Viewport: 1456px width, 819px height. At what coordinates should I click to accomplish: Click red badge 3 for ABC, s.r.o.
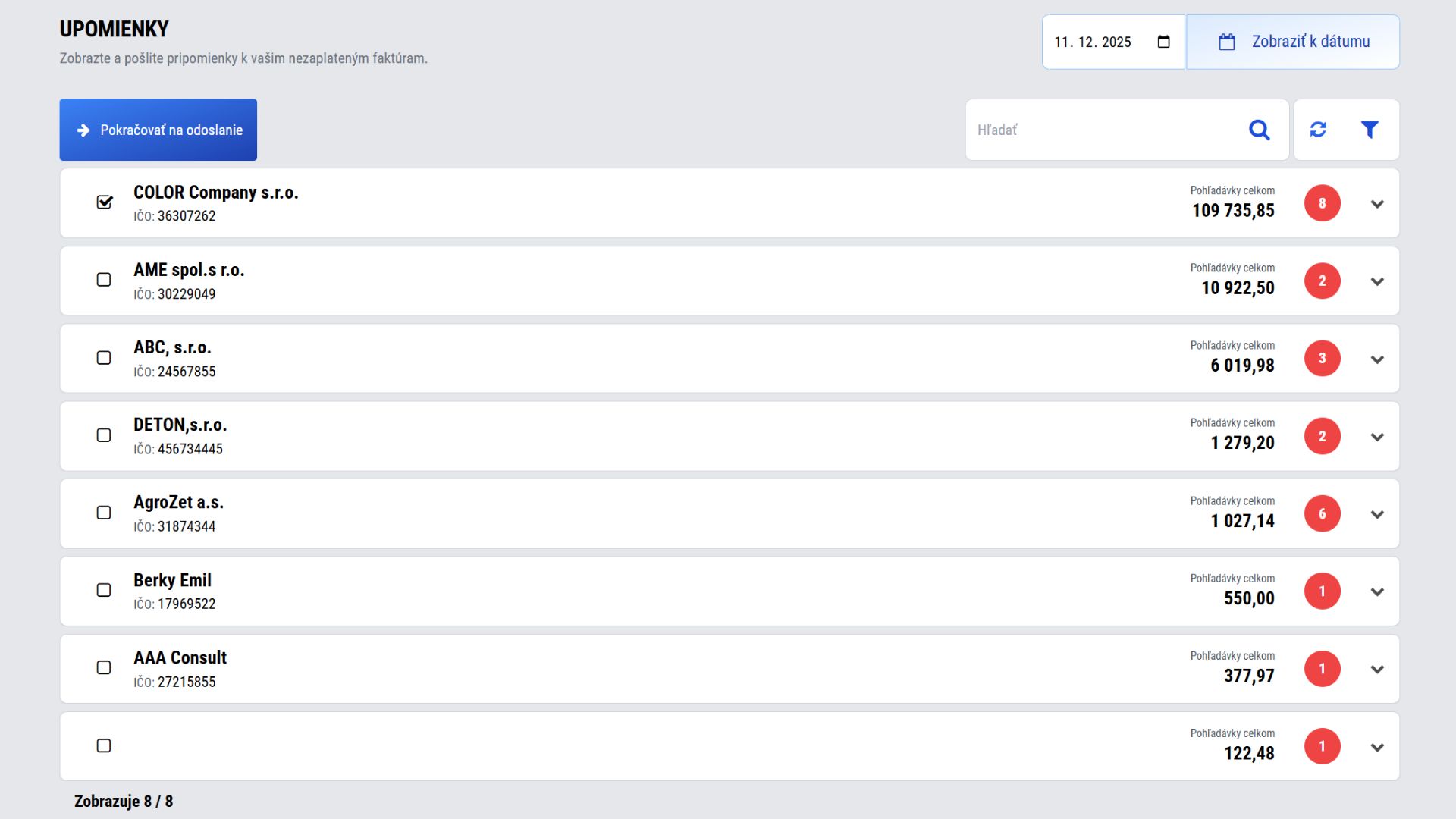tap(1322, 359)
